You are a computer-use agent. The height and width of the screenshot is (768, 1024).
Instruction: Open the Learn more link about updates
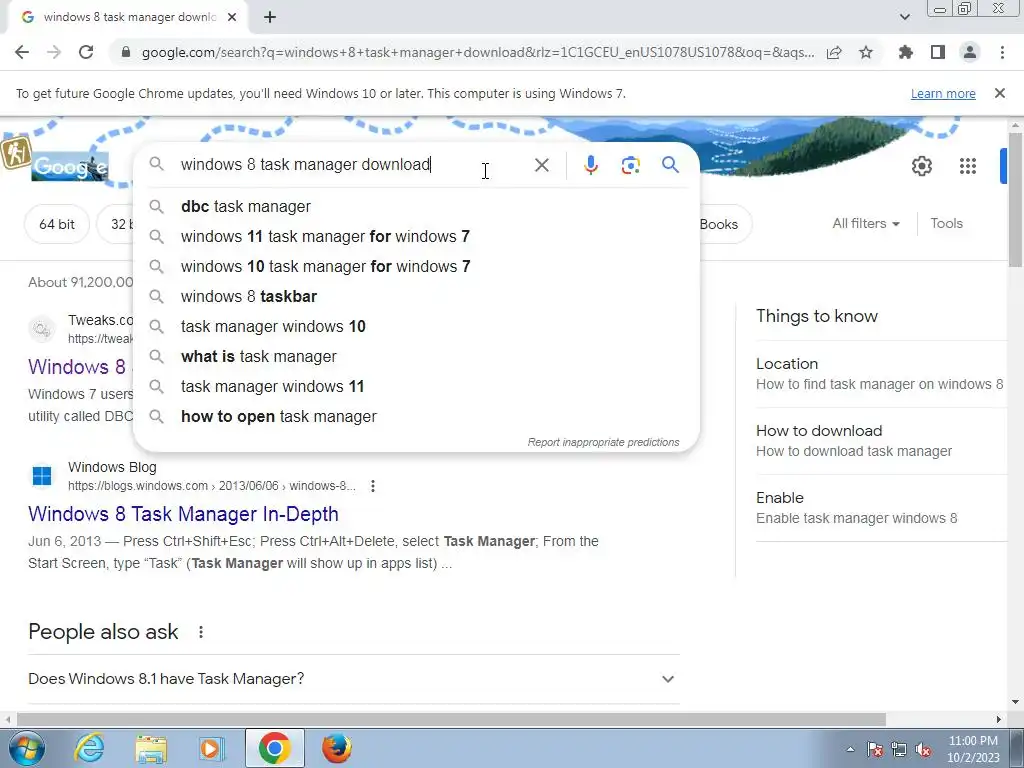point(943,93)
